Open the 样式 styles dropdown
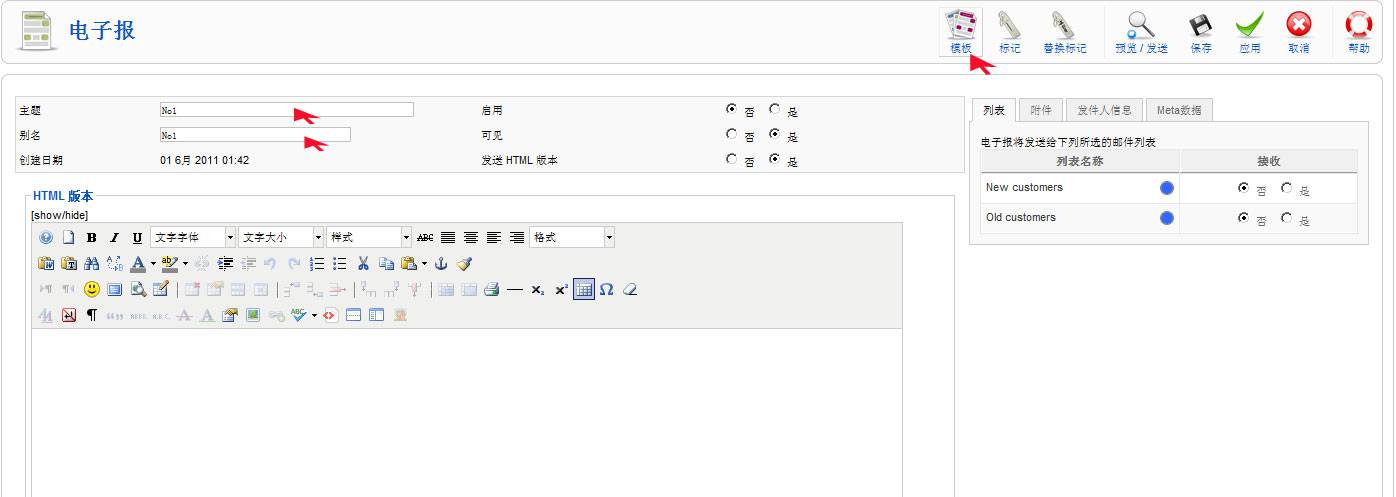This screenshot has height=497, width=1396. pyautogui.click(x=369, y=238)
